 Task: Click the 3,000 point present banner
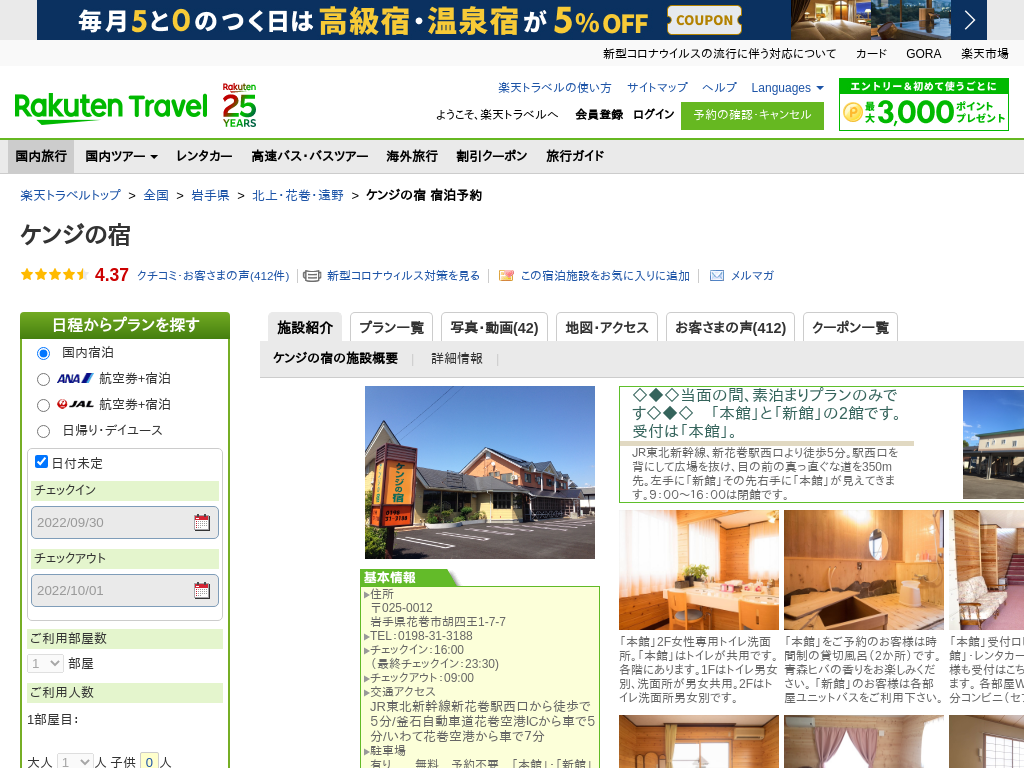pos(923,104)
